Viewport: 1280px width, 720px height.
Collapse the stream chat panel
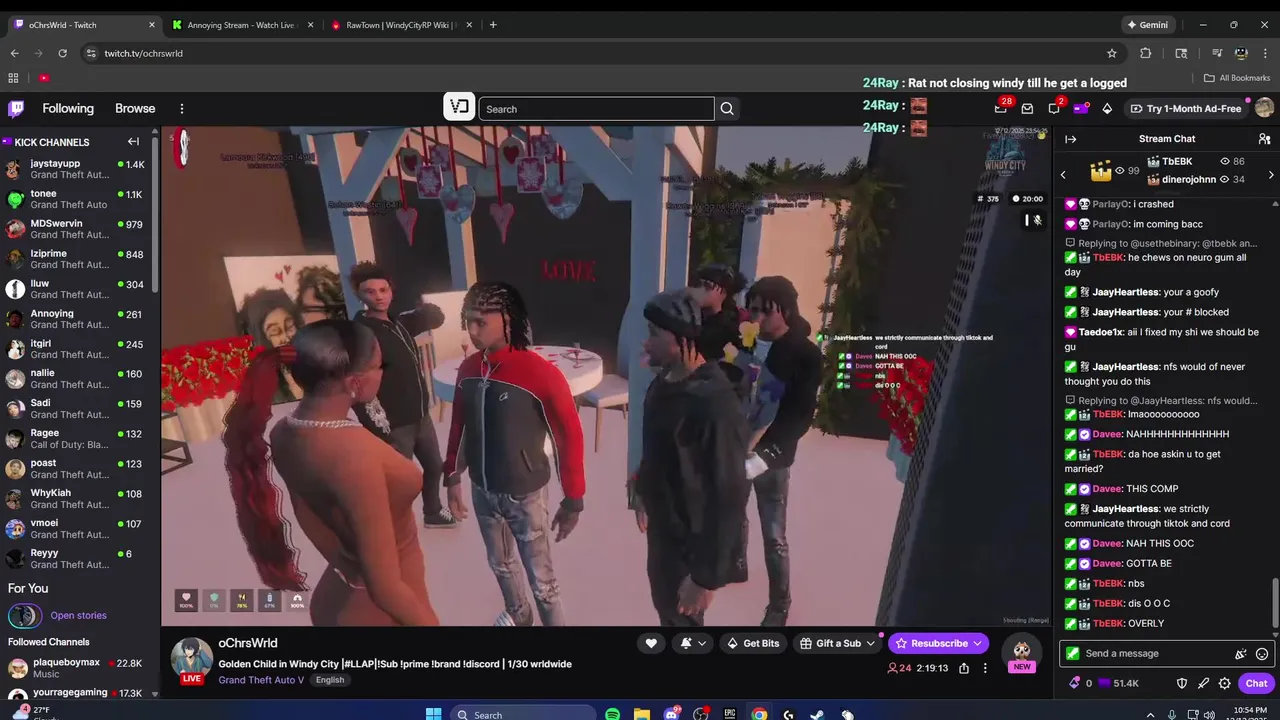1070,139
